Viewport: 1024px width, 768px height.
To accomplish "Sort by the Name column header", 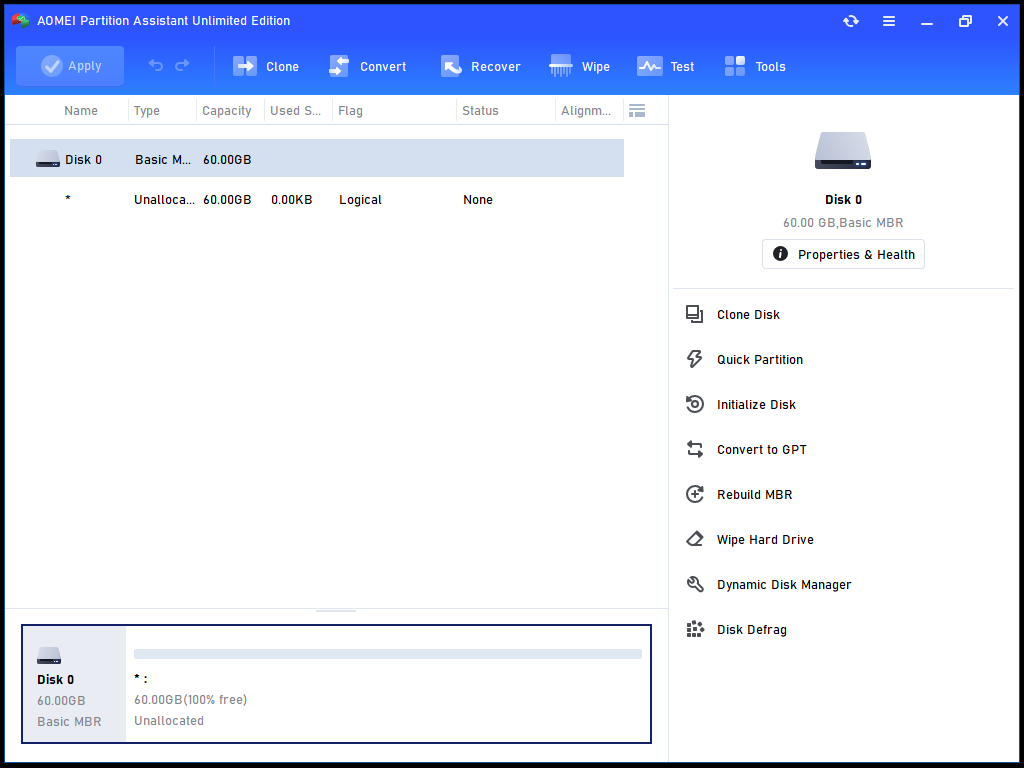I will coord(81,110).
